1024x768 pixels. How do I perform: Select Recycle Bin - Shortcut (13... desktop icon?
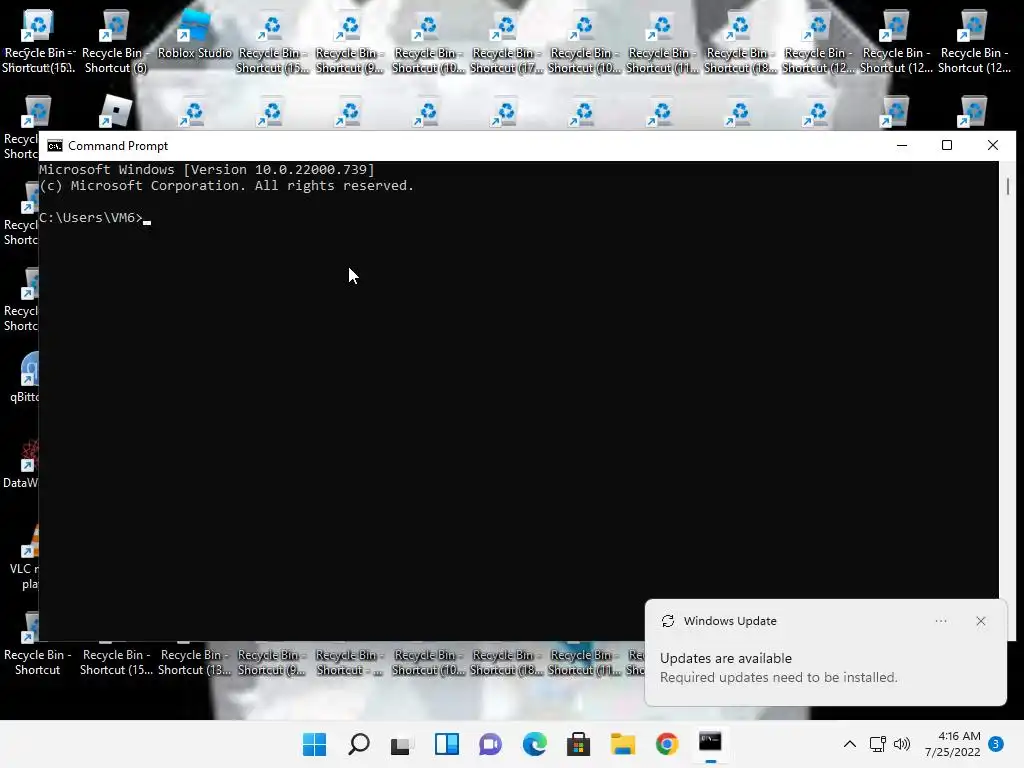coord(194,661)
